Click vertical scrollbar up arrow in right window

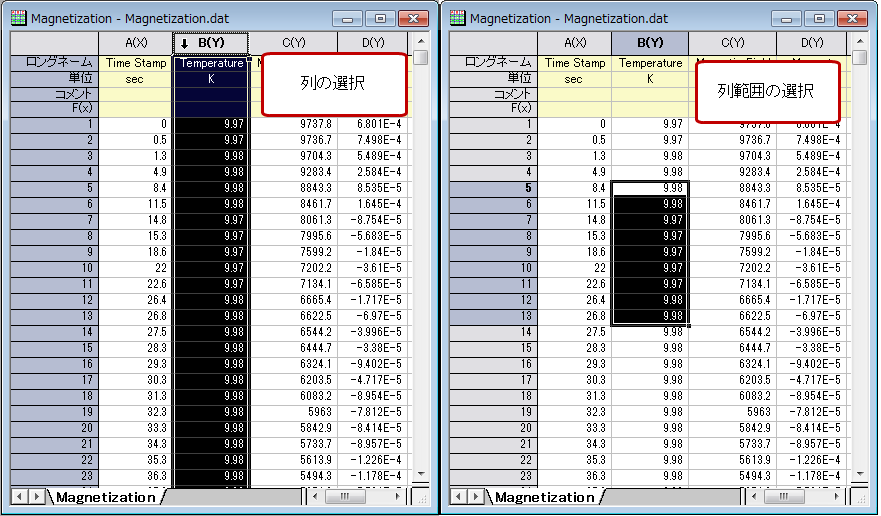pos(860,41)
